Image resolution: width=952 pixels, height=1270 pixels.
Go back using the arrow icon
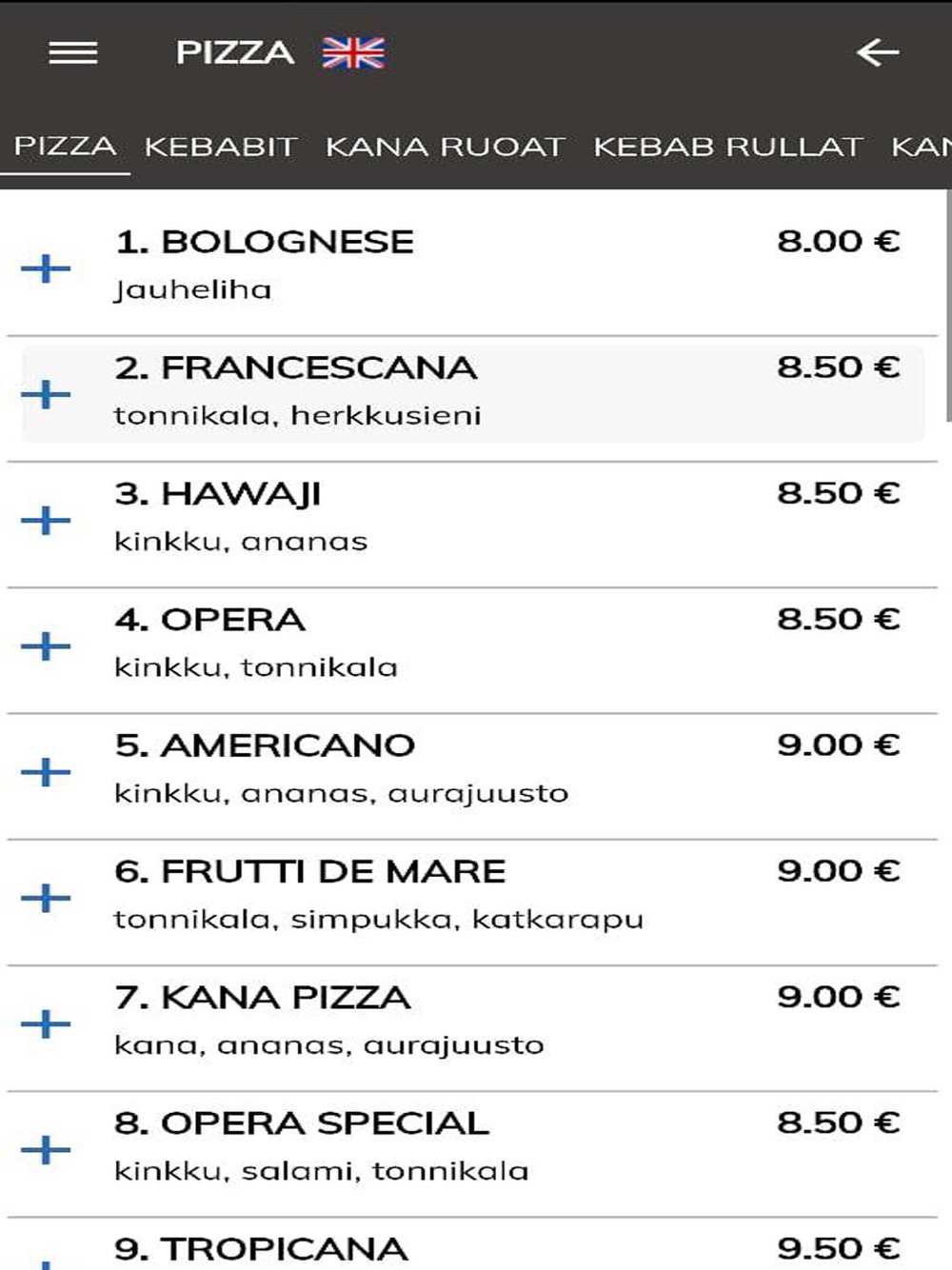pos(878,53)
